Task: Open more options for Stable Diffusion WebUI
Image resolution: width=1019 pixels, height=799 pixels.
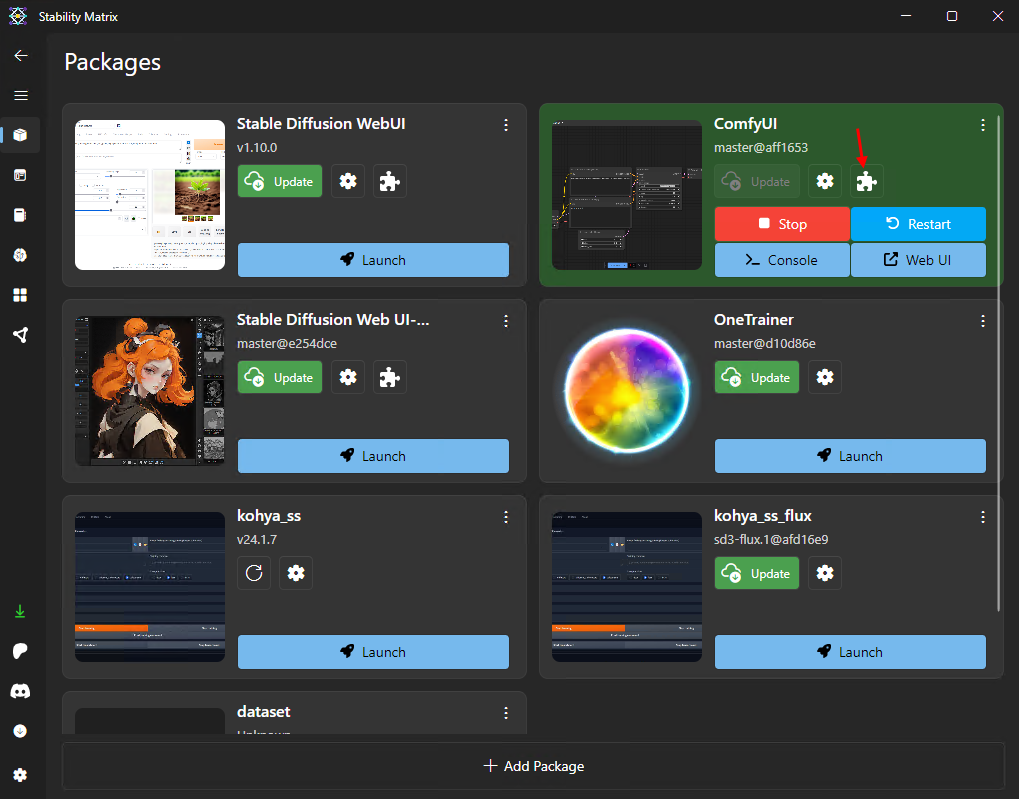Action: tap(506, 125)
